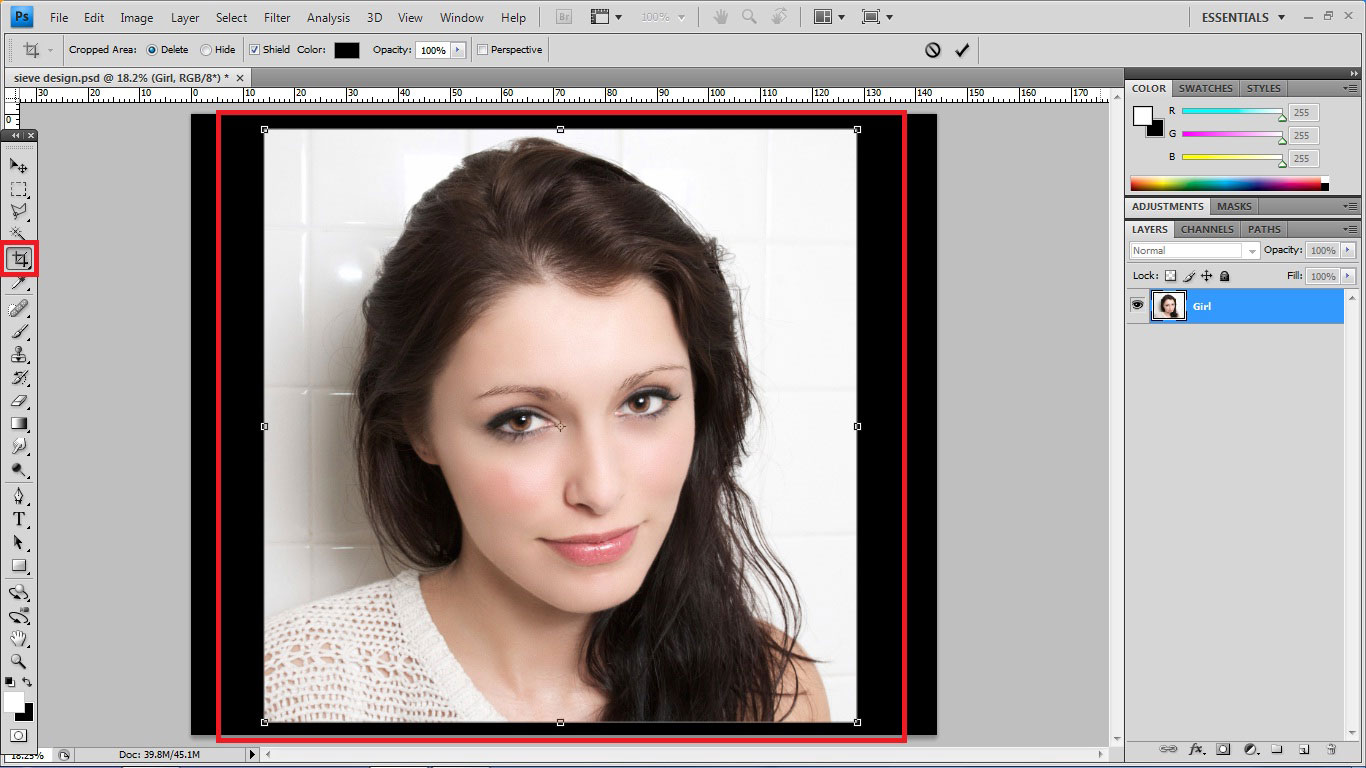
Task: Delete layer with trash icon
Action: click(1331, 749)
